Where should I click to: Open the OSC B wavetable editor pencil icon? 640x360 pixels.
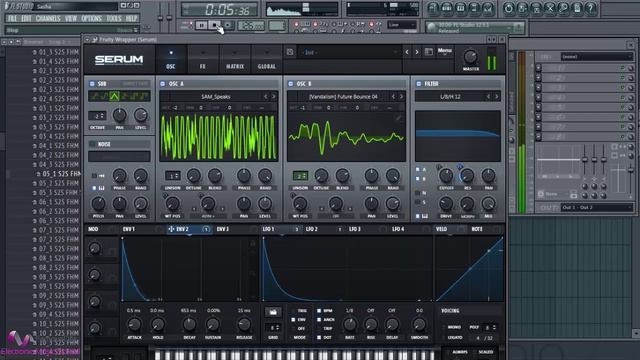[x=398, y=118]
